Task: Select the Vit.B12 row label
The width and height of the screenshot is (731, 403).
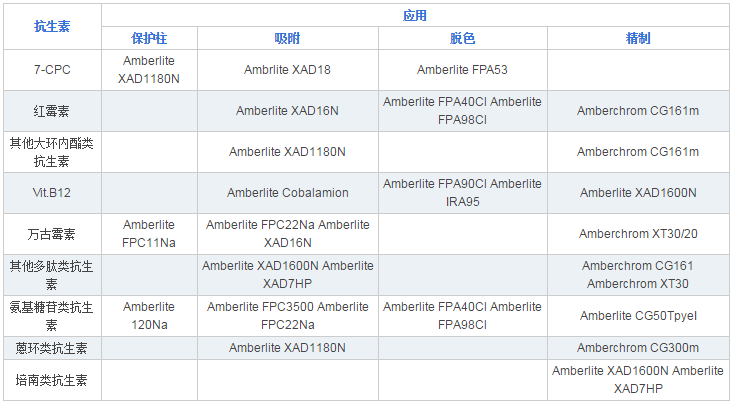Action: tap(52, 192)
